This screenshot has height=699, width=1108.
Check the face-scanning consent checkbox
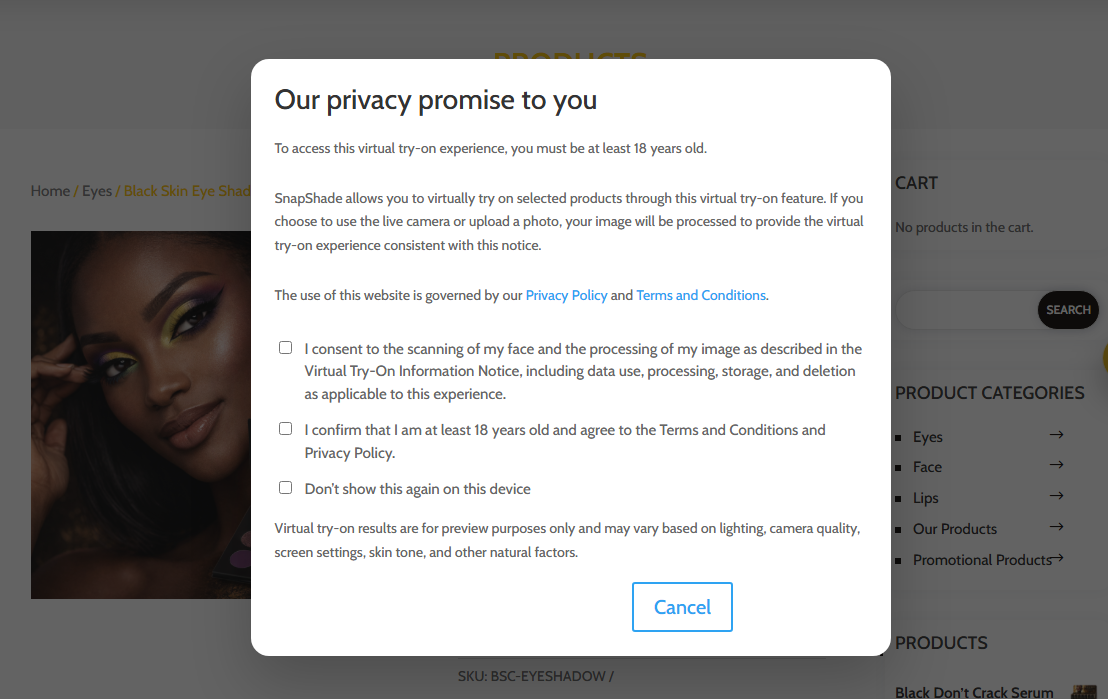(285, 347)
